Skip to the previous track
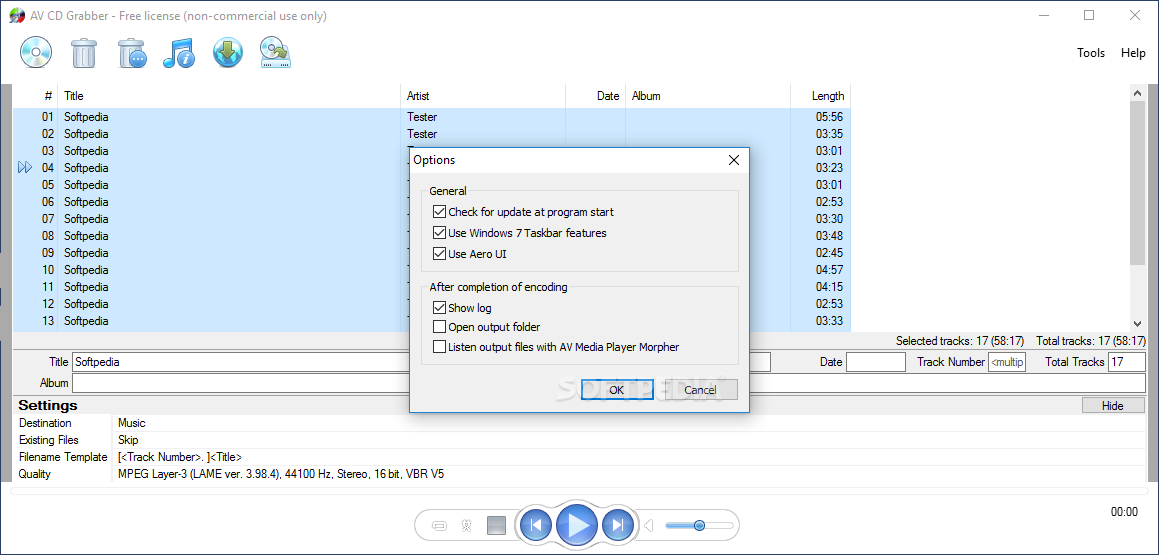Screen dimensions: 1159x555 tap(536, 525)
